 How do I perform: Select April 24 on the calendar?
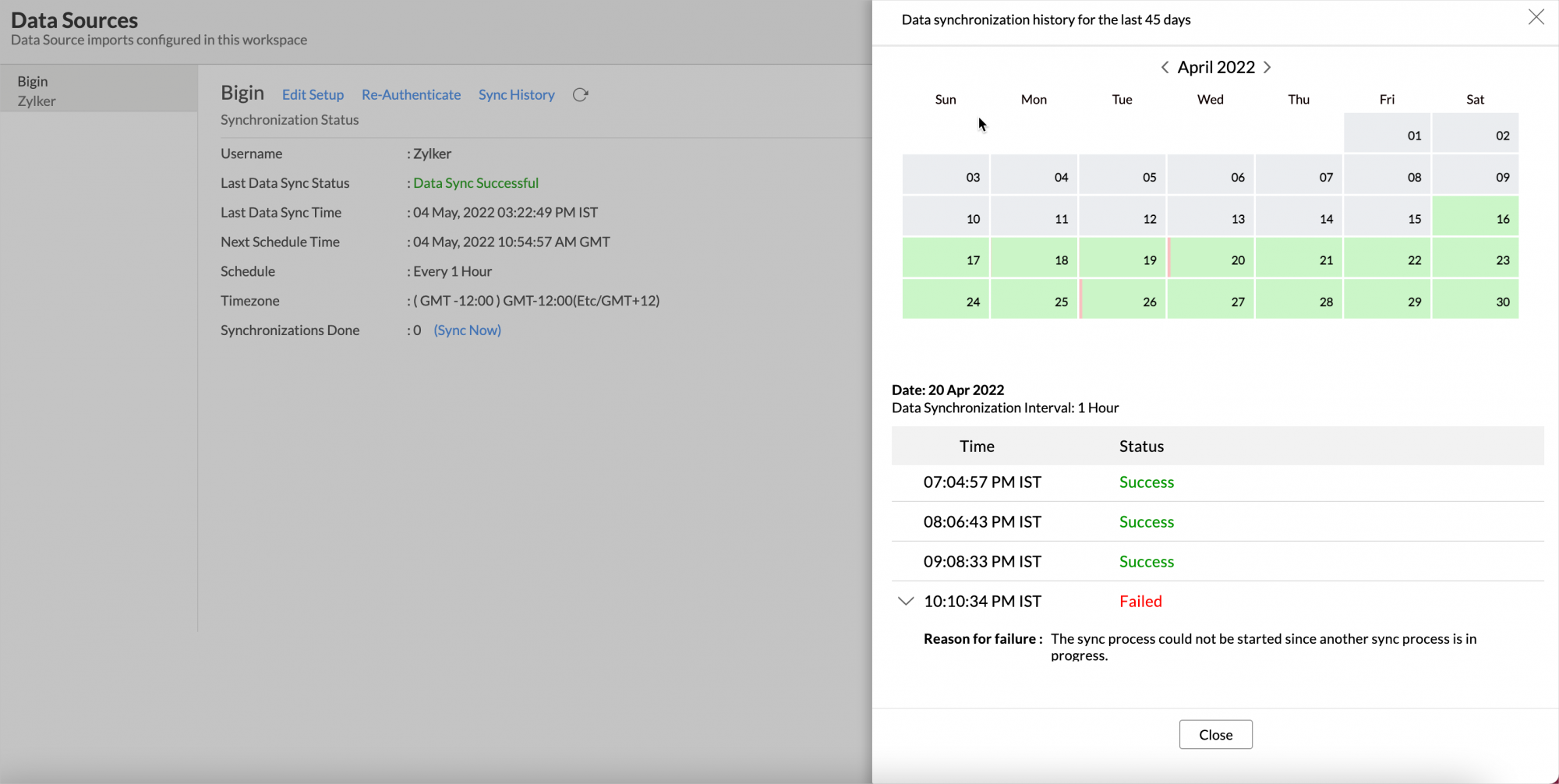[x=946, y=299]
